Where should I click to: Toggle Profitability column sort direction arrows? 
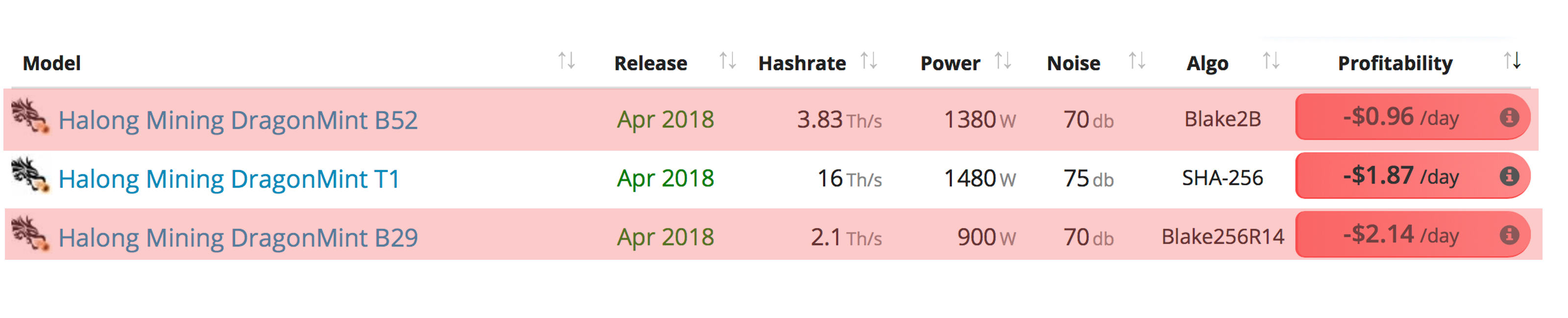pos(1512,62)
